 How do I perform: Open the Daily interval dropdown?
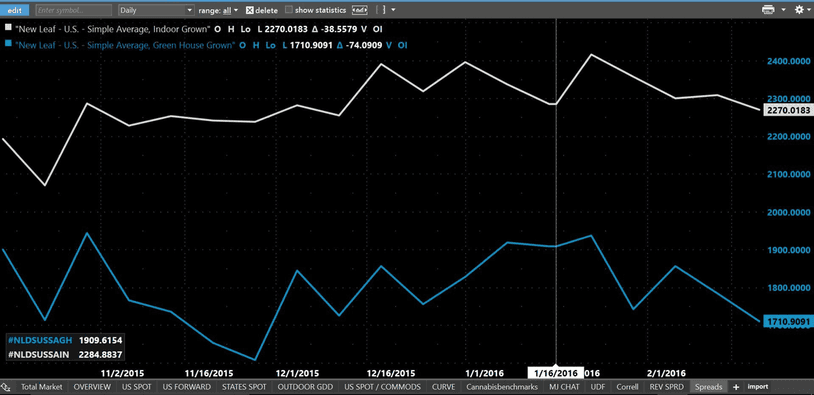(x=156, y=10)
